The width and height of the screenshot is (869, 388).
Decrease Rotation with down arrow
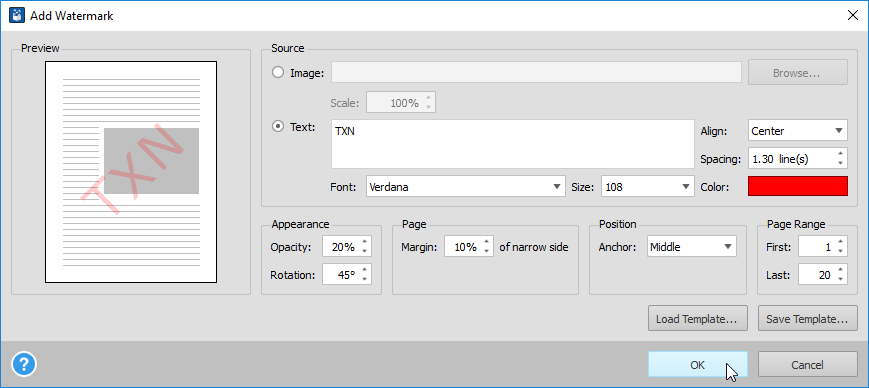coord(364,279)
